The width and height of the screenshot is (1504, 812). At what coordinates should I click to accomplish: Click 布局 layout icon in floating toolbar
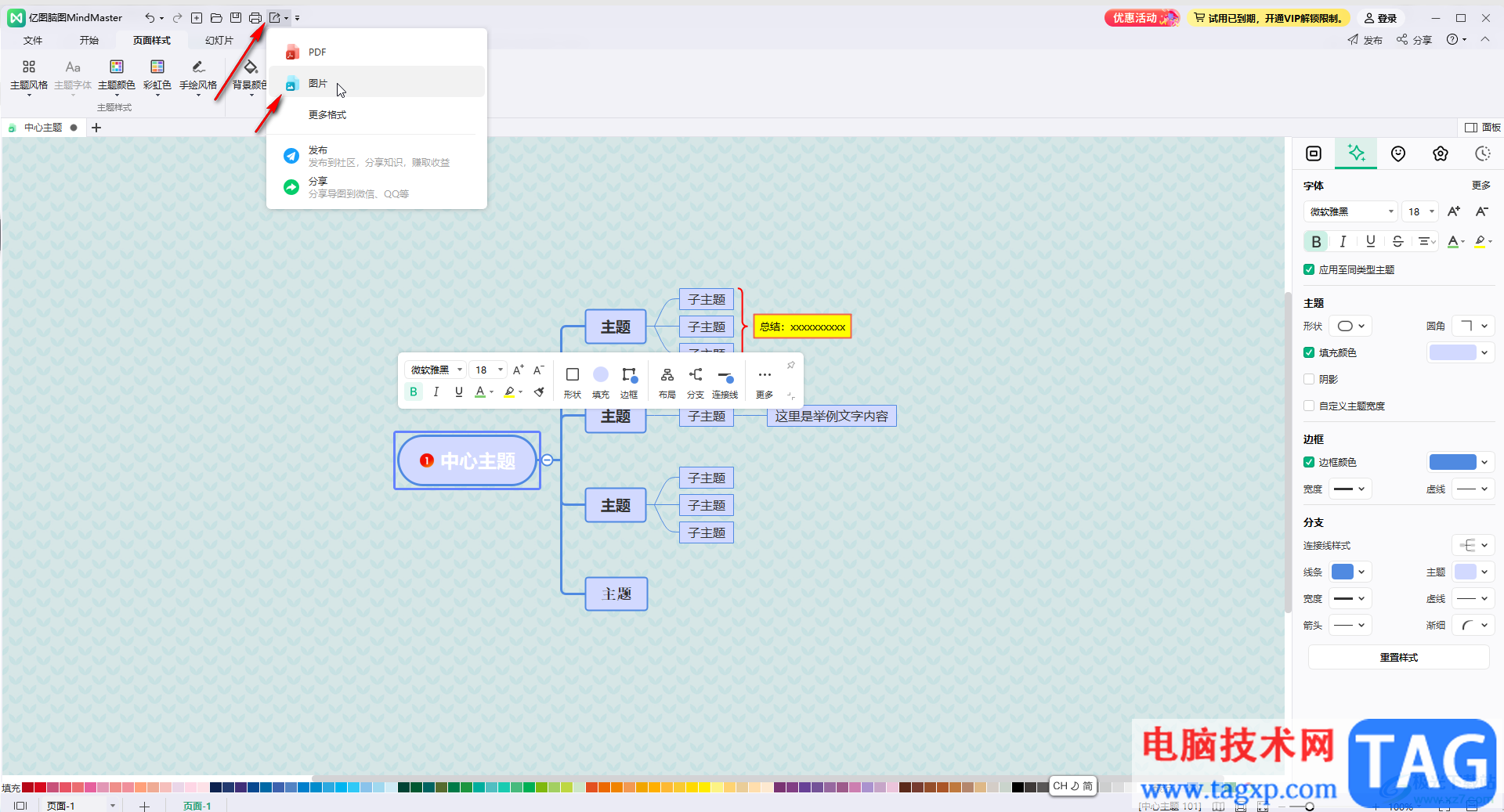click(667, 382)
